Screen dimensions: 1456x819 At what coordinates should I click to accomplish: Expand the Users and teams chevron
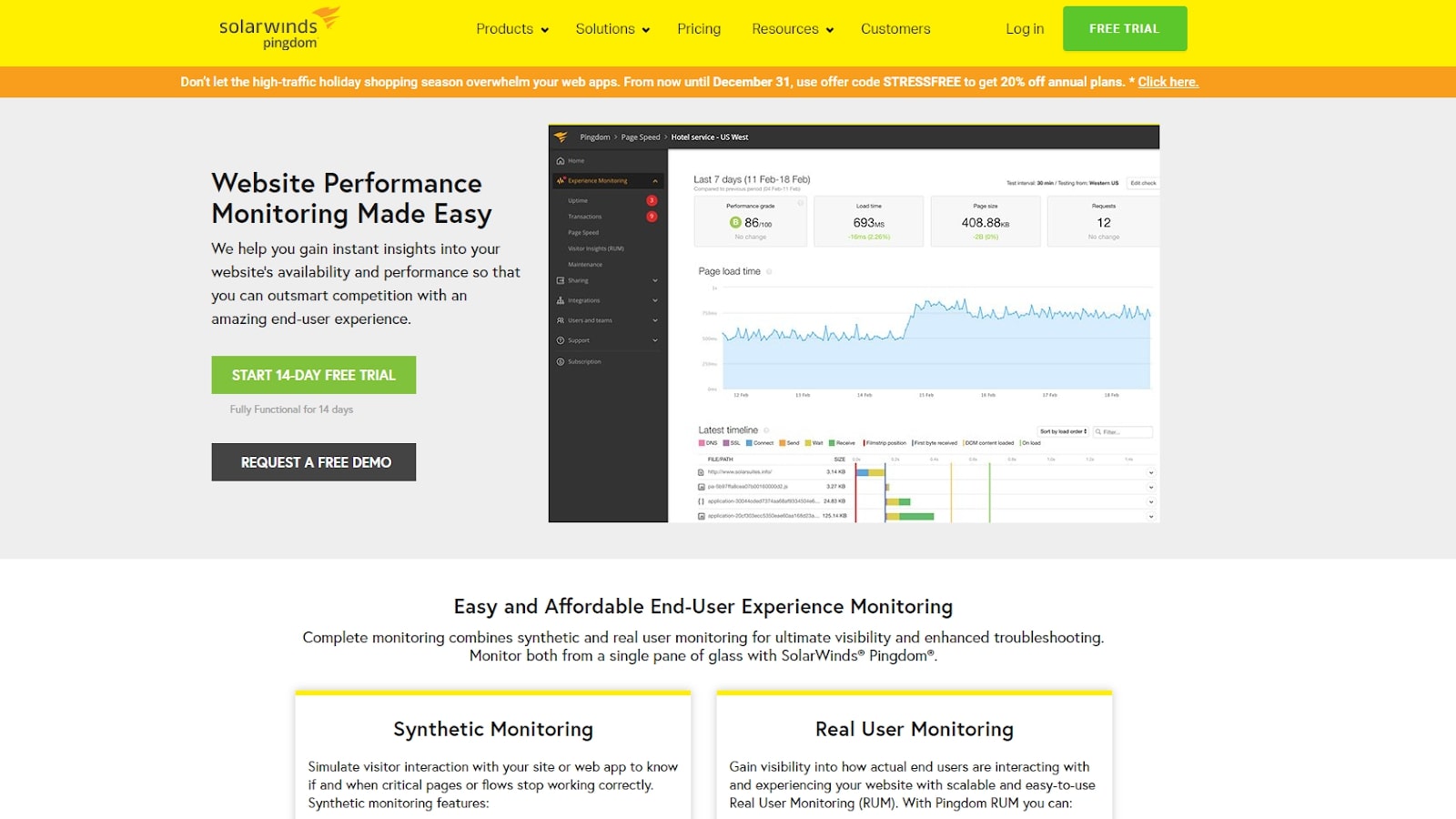coord(655,320)
